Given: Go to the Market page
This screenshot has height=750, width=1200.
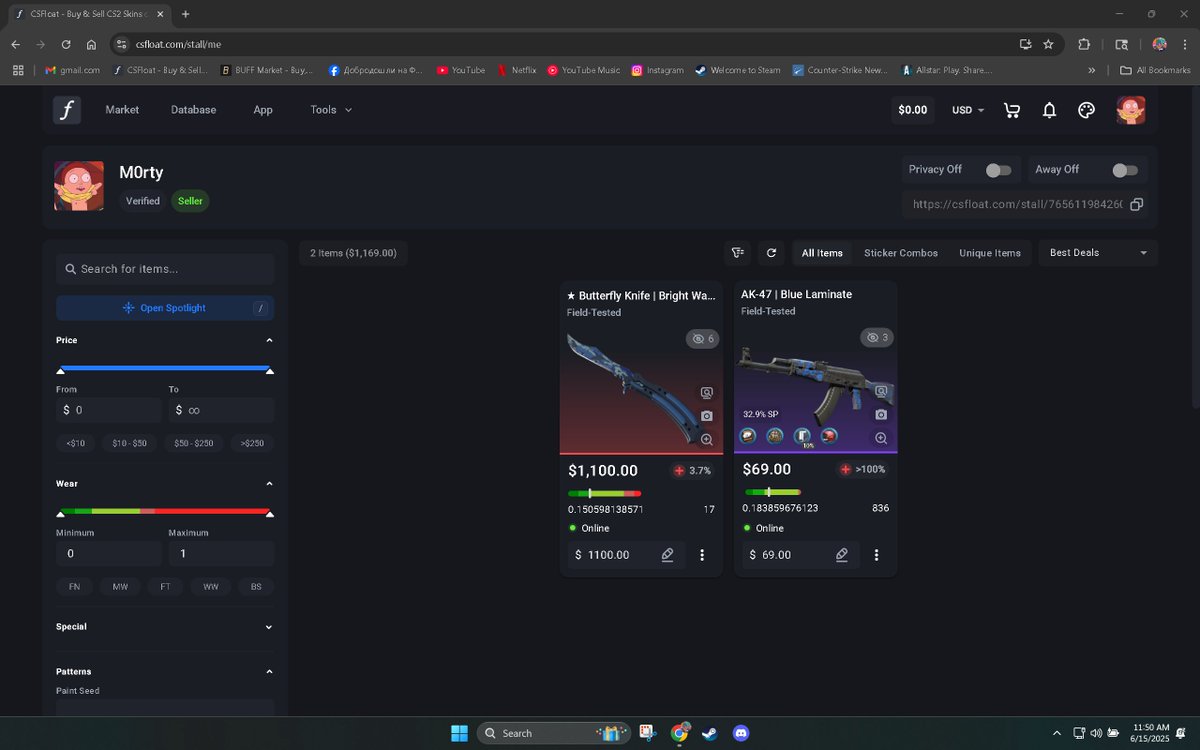Looking at the screenshot, I should [x=122, y=110].
